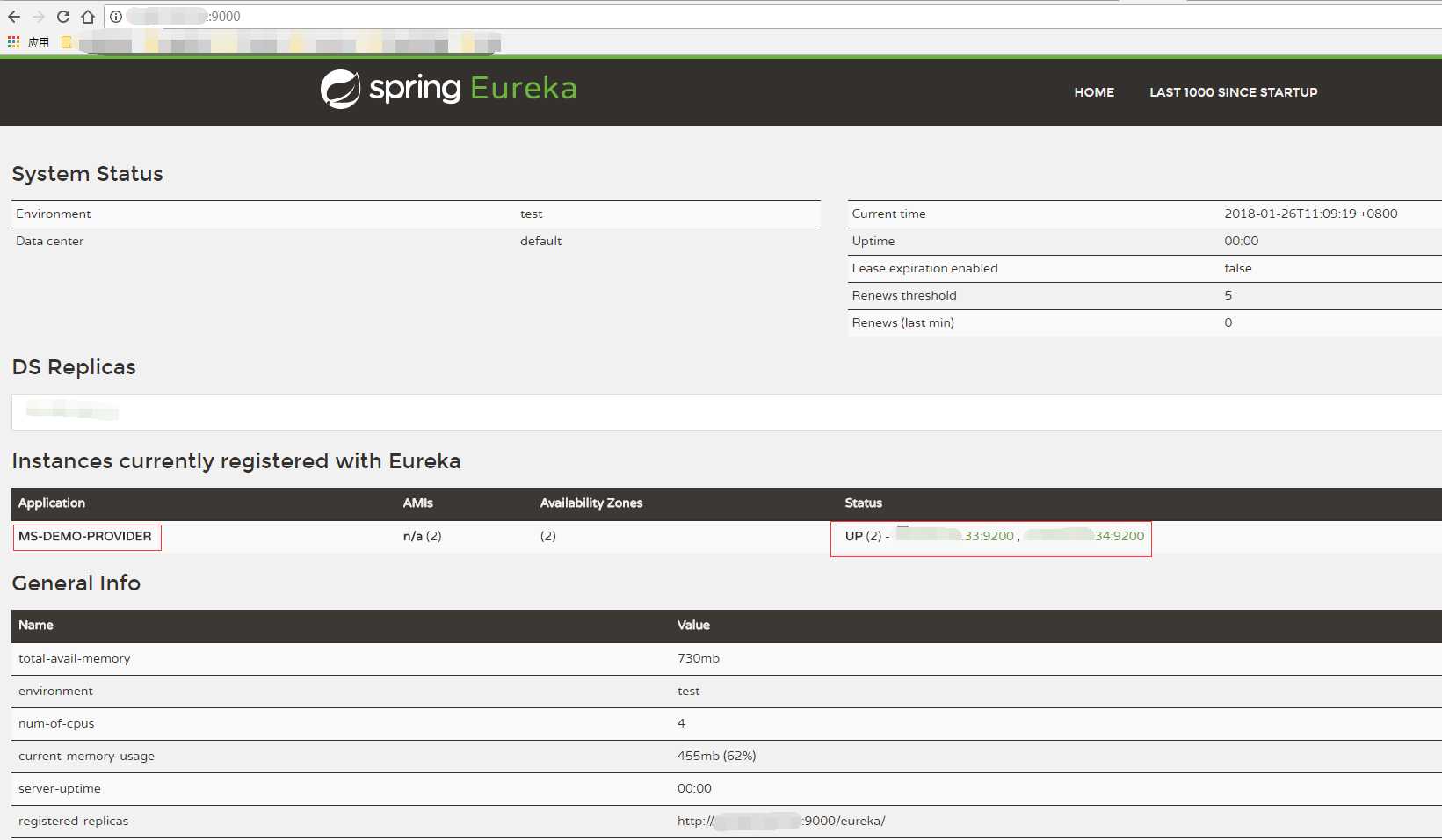The width and height of the screenshot is (1442, 840).
Task: Open LAST 1000 SINCE STARTUP page
Action: [1234, 92]
